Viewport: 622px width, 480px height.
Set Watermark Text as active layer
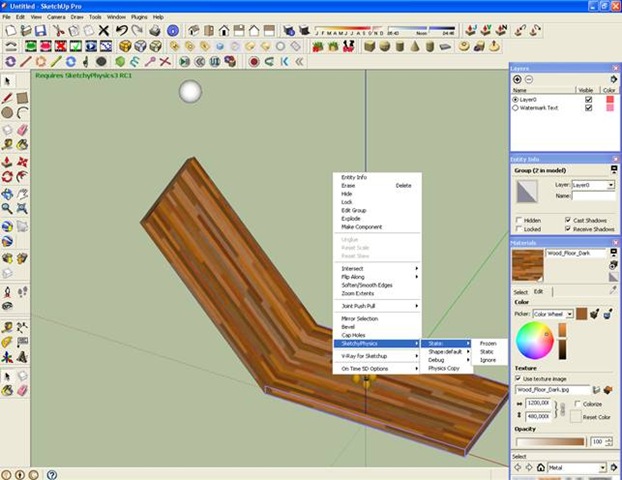point(516,109)
